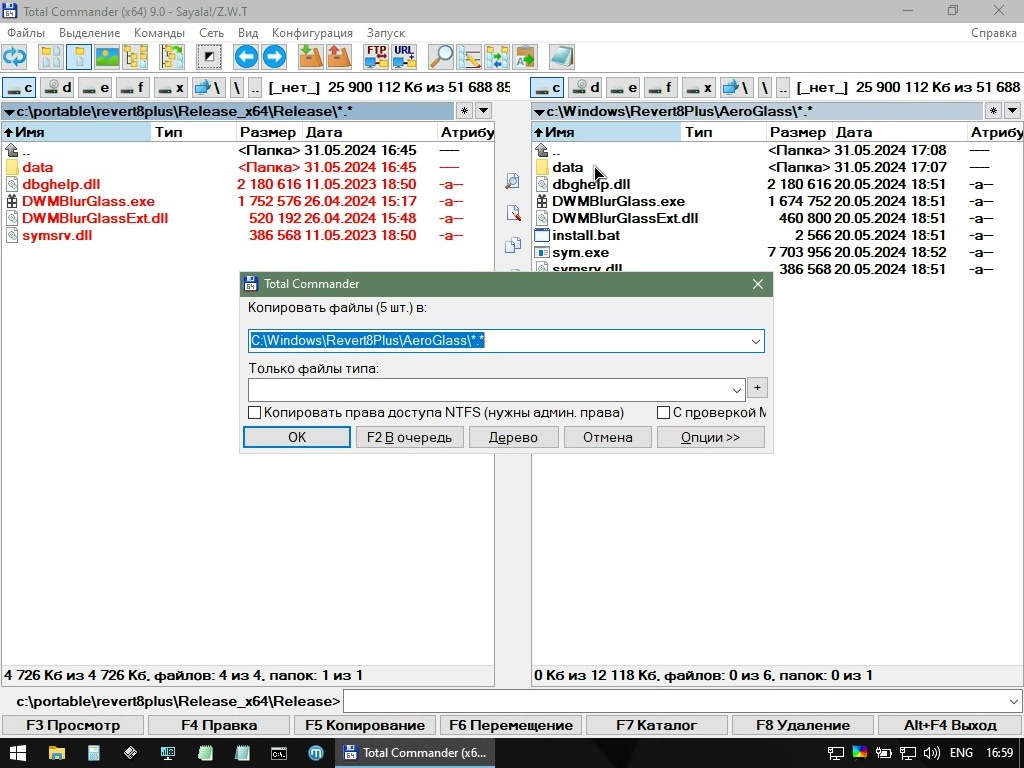1024x768 pixels.
Task: Tick the 'С проверкой' verify checkbox
Action: (664, 413)
